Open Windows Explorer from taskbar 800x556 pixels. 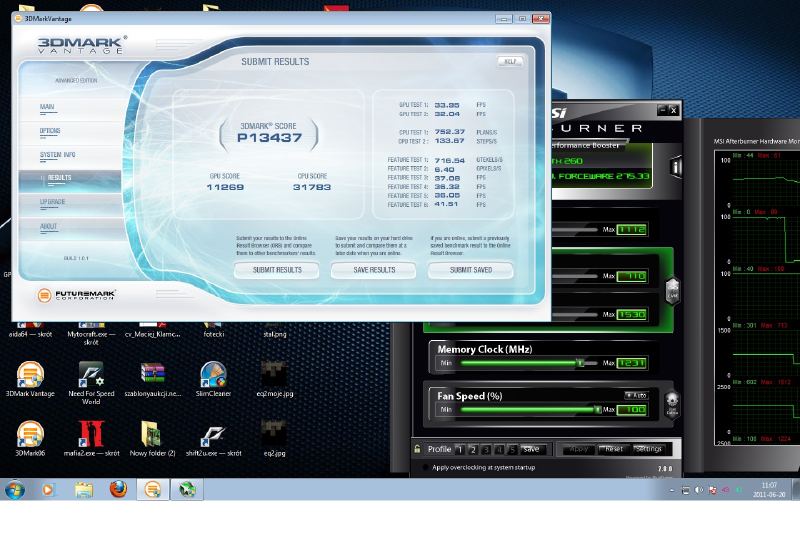[x=84, y=490]
